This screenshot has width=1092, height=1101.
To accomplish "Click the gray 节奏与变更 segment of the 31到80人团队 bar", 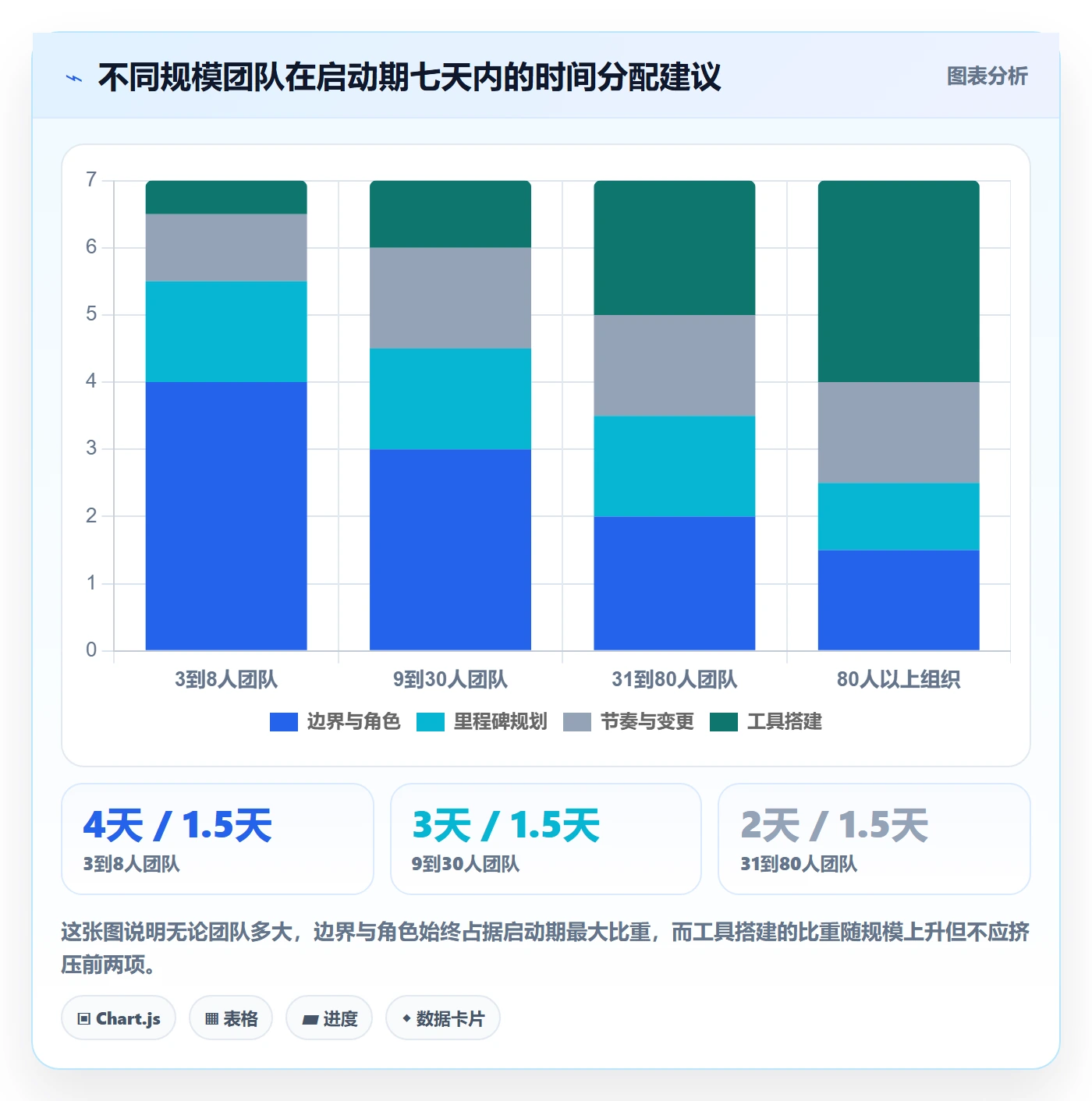I will pyautogui.click(x=675, y=366).
